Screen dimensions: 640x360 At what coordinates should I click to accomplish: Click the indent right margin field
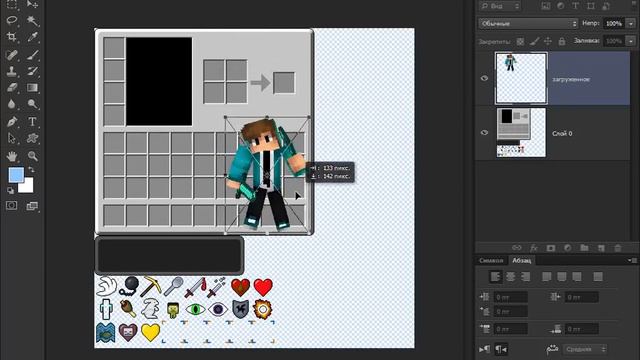pyautogui.click(x=582, y=297)
